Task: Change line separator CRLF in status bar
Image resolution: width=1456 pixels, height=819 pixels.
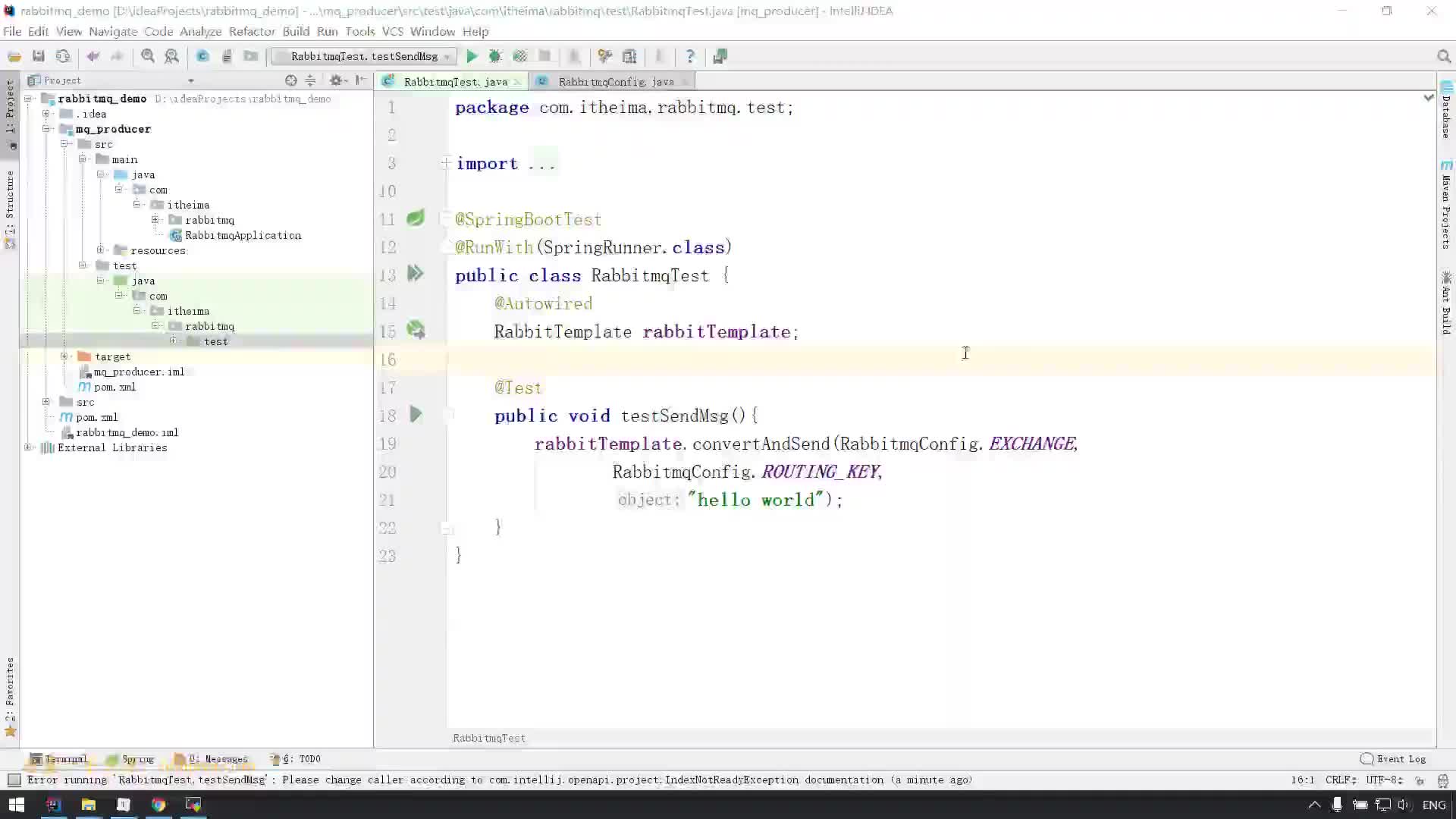Action: (1341, 780)
